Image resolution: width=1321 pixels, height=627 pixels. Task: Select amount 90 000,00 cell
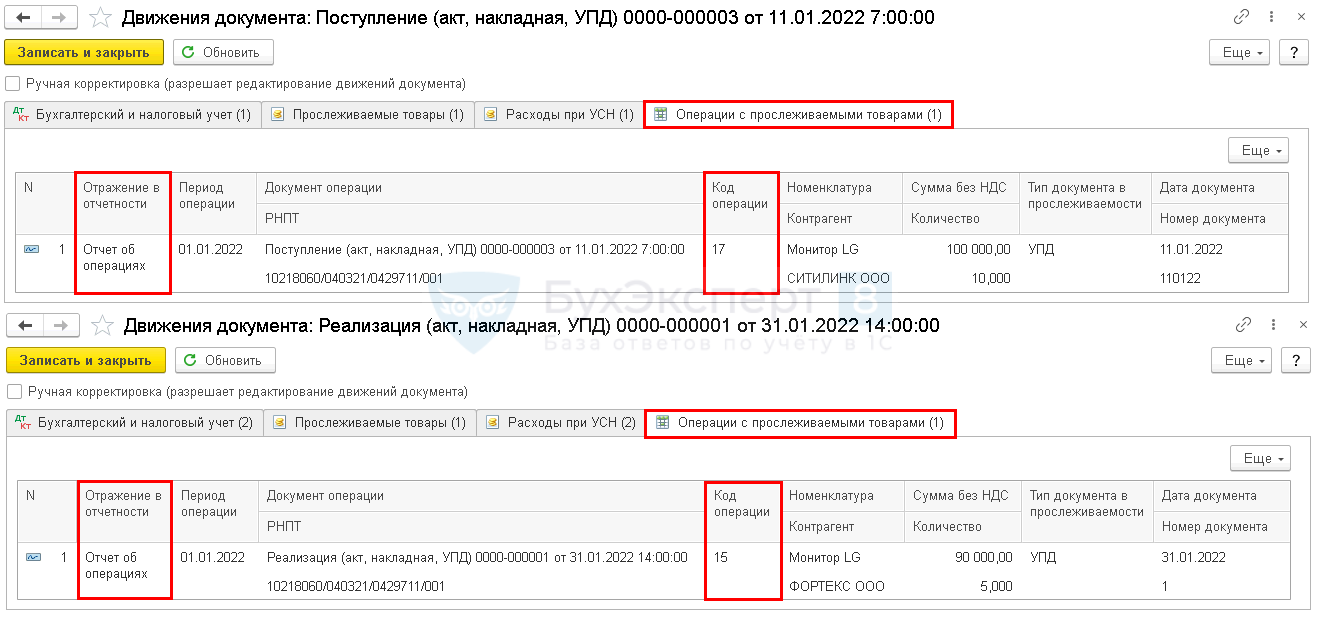pyautogui.click(x=963, y=558)
